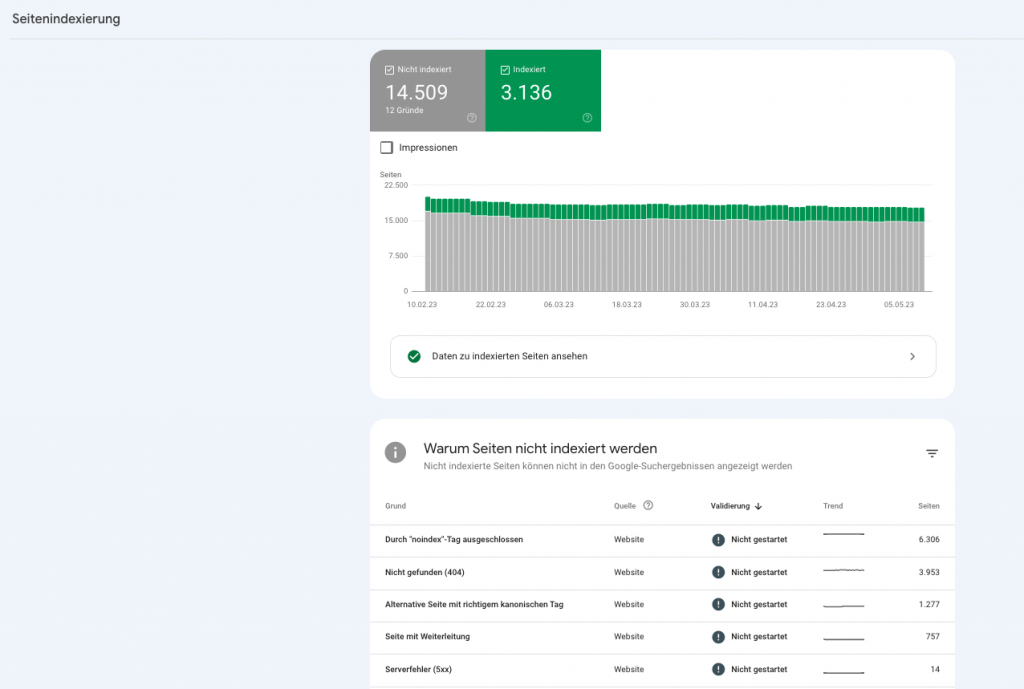The width and height of the screenshot is (1024, 689).
Task: Click help icon in Indexiert tile
Action: click(587, 118)
